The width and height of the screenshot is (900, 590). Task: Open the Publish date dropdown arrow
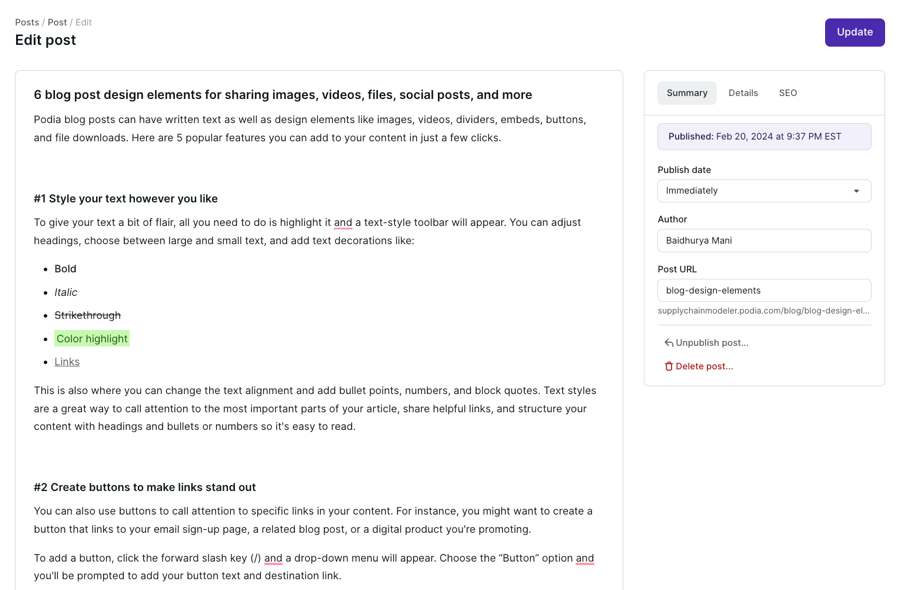pos(856,191)
